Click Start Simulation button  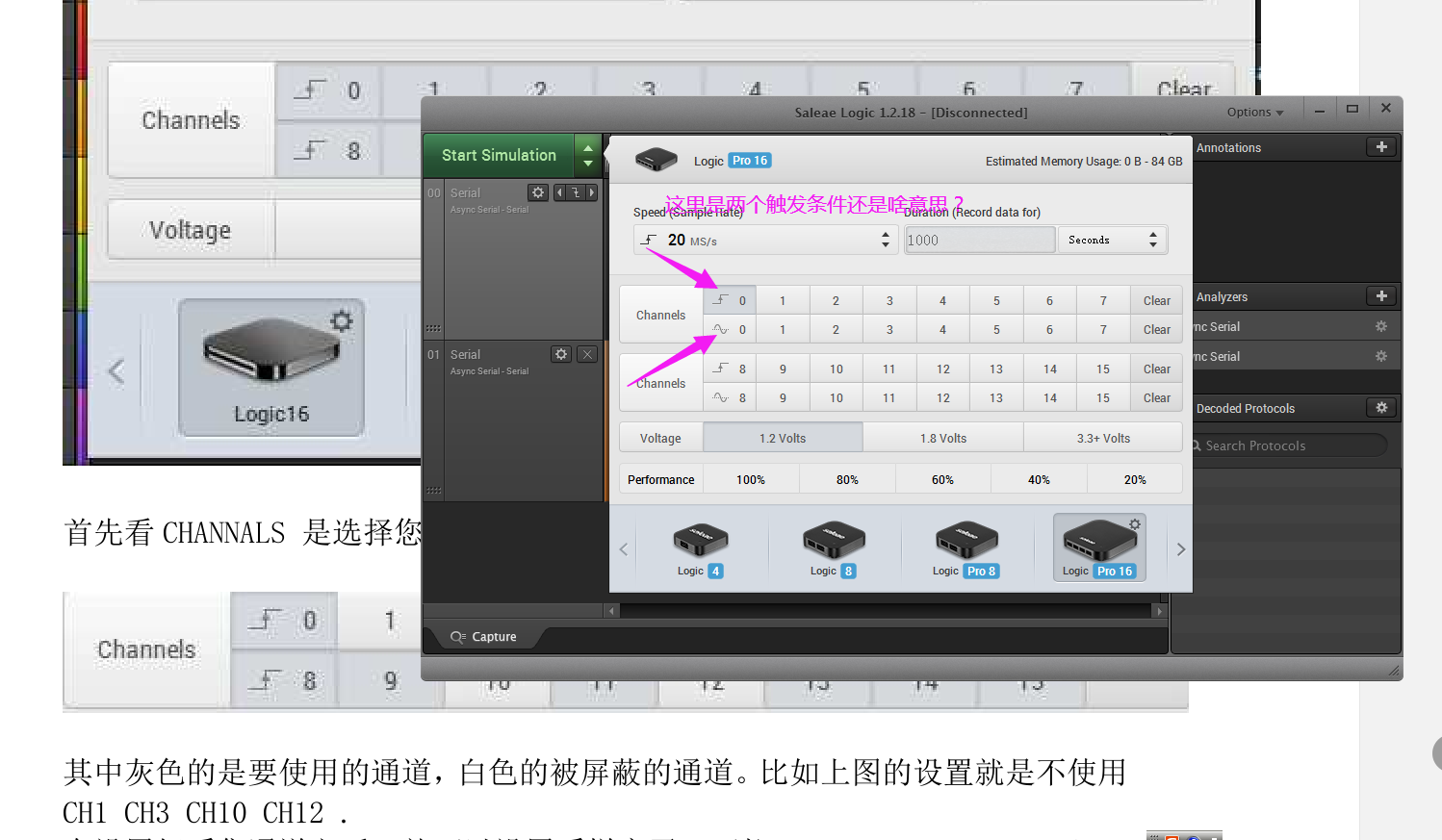point(499,155)
